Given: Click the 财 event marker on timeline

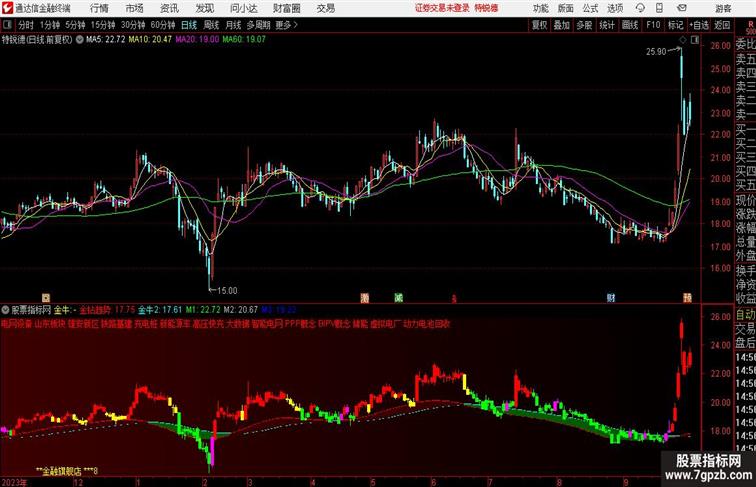Looking at the screenshot, I should click(611, 298).
